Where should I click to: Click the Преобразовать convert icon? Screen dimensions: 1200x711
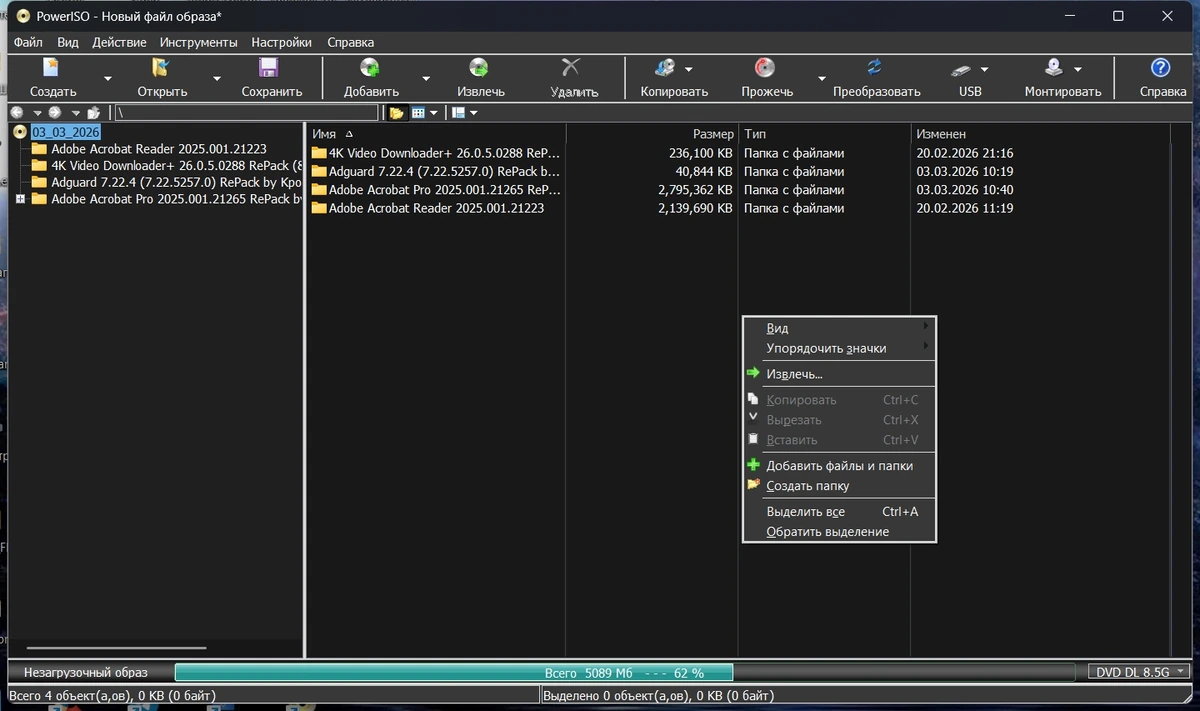(x=875, y=68)
